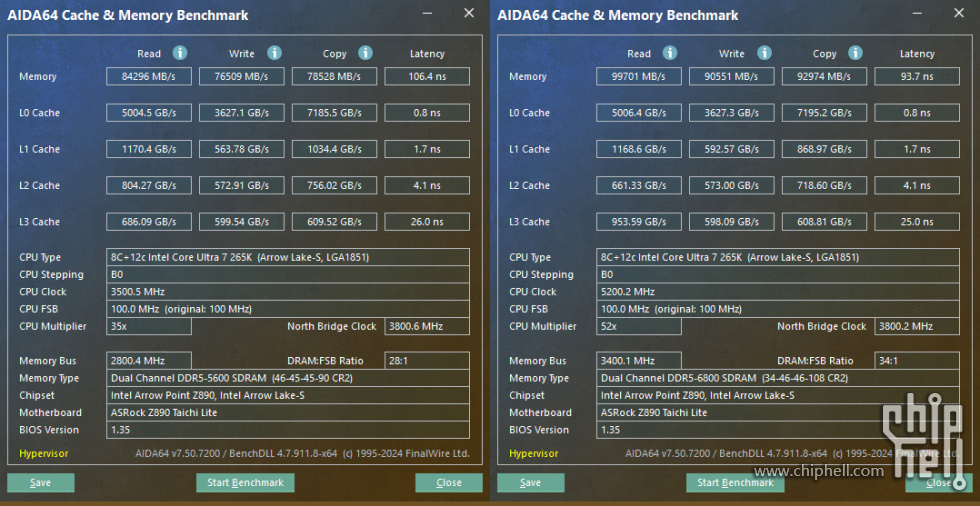Click Start Benchmark in left window

(x=245, y=482)
